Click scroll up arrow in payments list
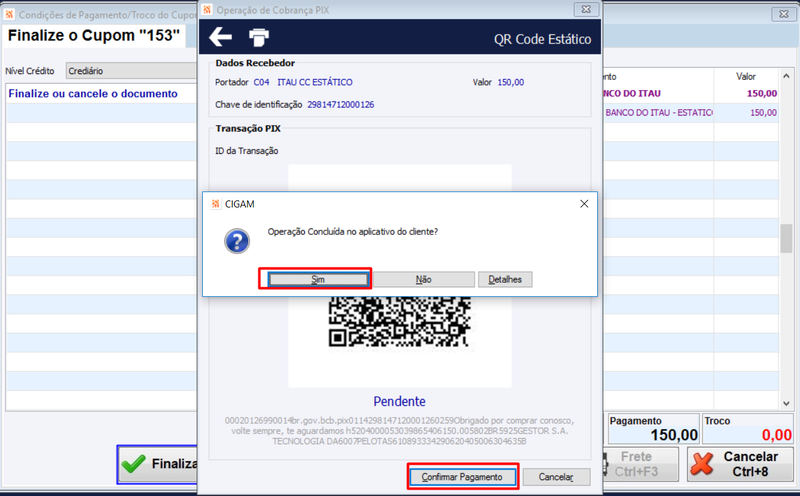800x496 pixels. coord(786,77)
